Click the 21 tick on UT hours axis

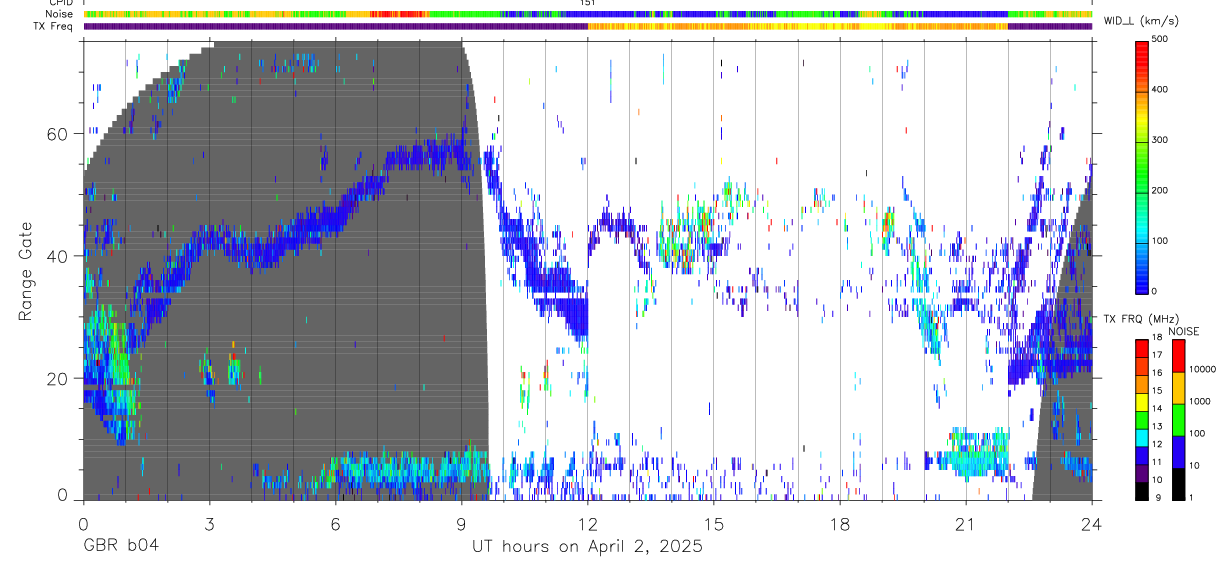[966, 523]
